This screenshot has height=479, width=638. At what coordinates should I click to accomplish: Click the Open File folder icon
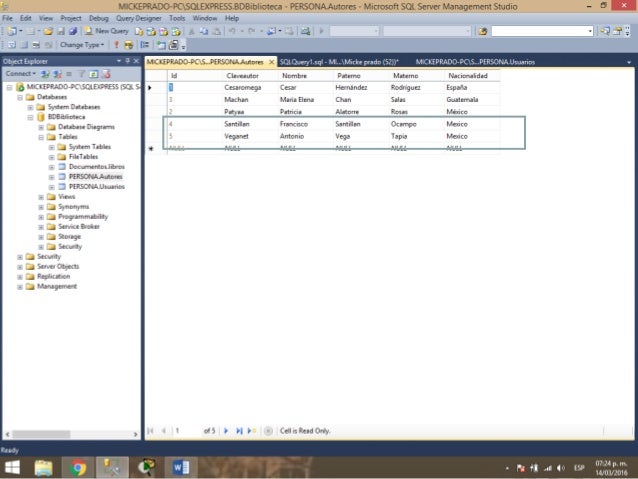[x=48, y=31]
